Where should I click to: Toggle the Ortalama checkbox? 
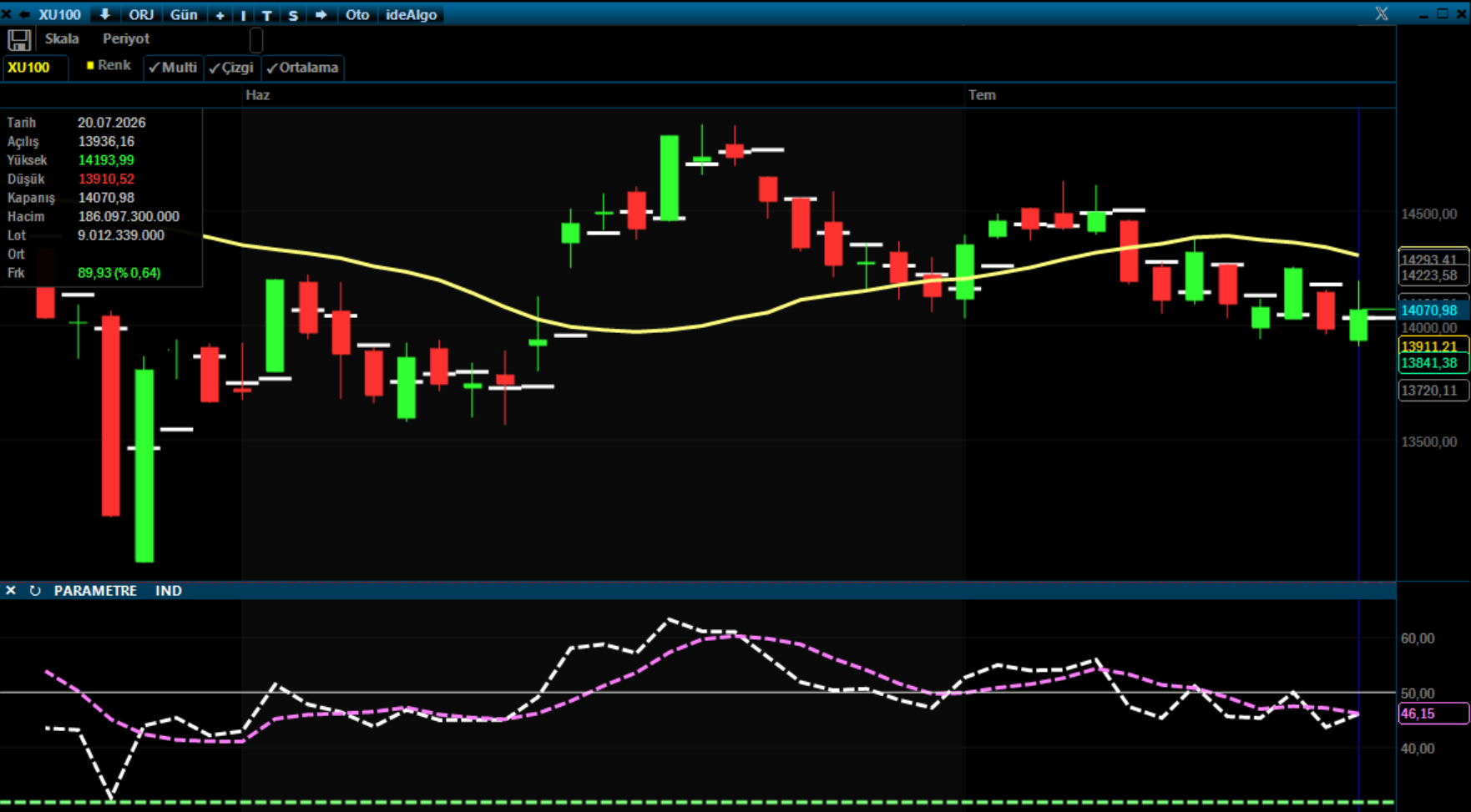pyautogui.click(x=303, y=68)
